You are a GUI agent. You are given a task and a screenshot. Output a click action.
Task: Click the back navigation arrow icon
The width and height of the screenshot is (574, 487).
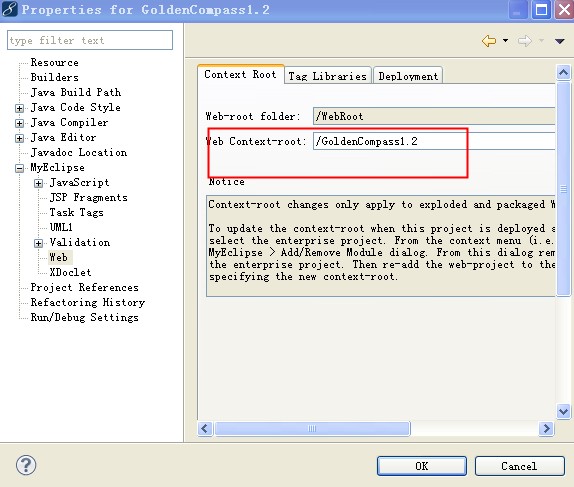click(x=489, y=41)
